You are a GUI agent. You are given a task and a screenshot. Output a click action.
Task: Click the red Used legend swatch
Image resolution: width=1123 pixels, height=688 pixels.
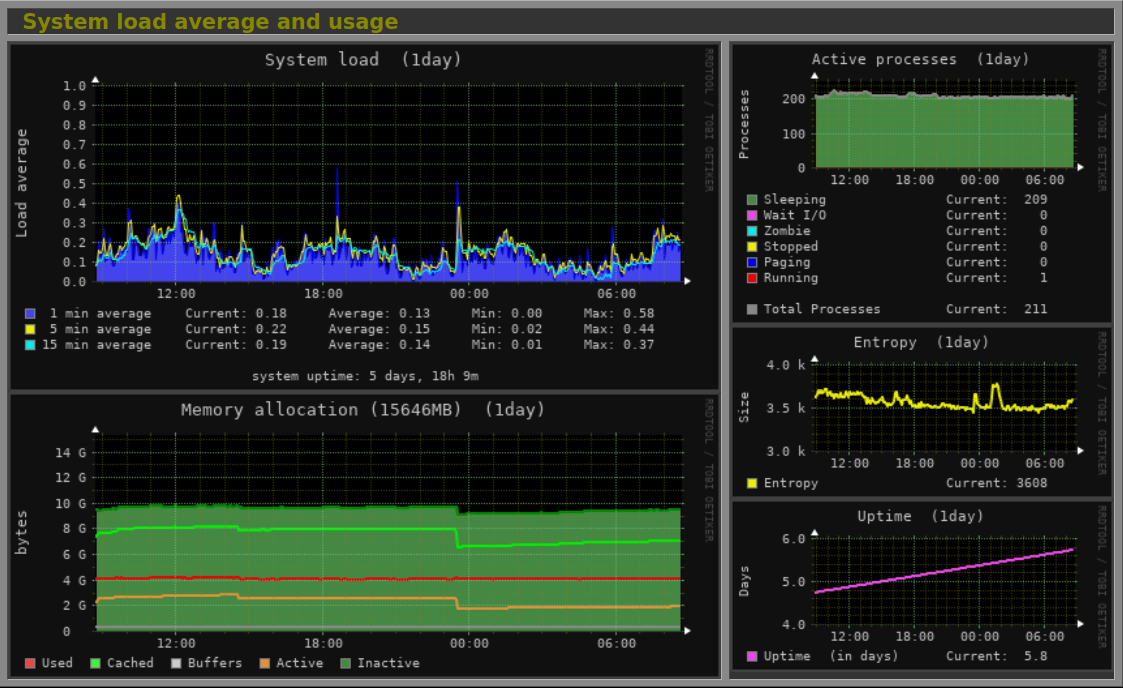pos(30,663)
